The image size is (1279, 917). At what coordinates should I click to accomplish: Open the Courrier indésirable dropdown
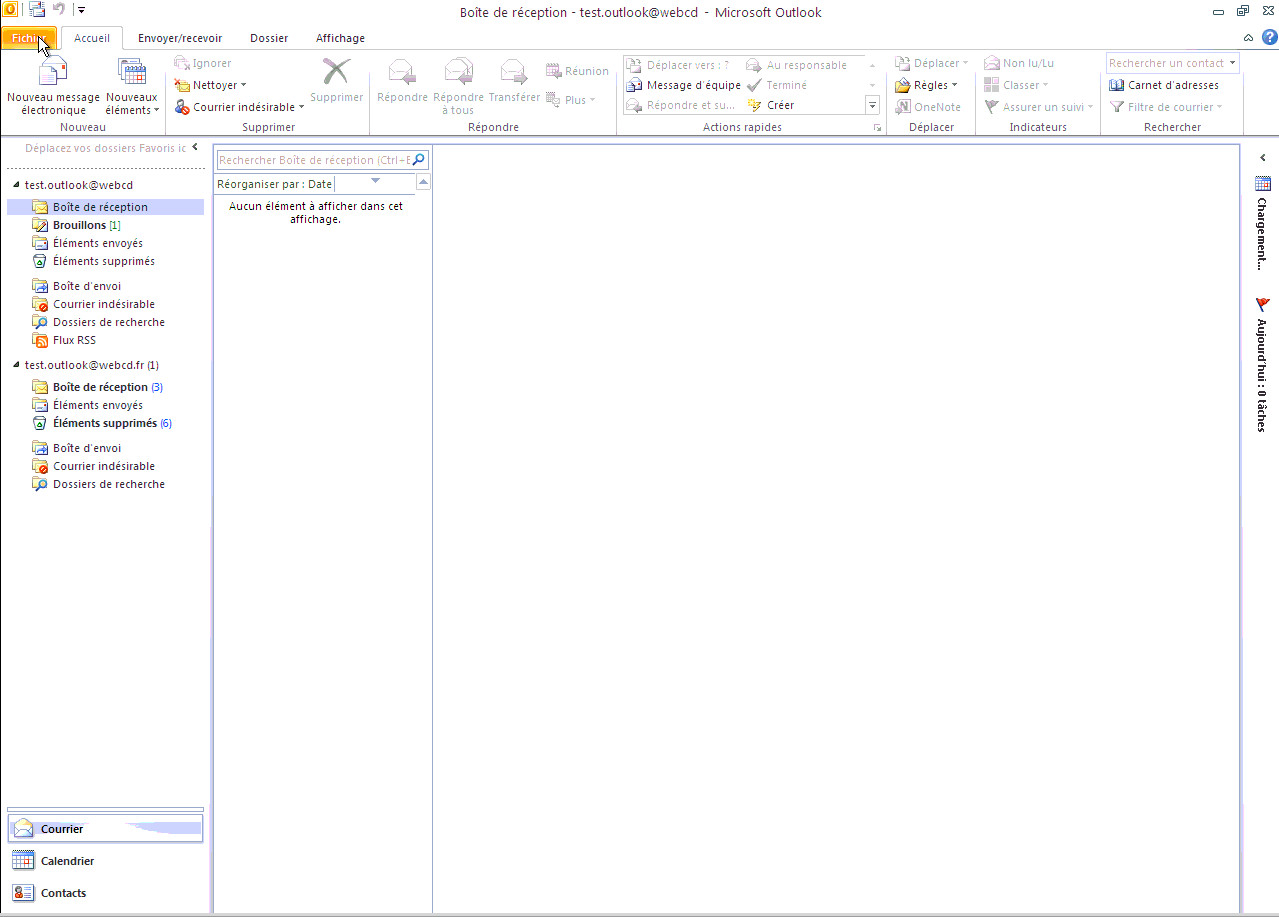point(240,107)
